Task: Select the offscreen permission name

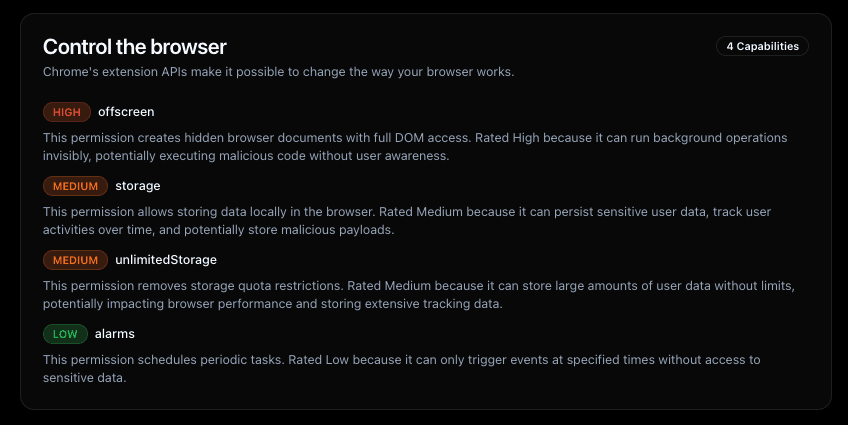Action: [x=126, y=112]
